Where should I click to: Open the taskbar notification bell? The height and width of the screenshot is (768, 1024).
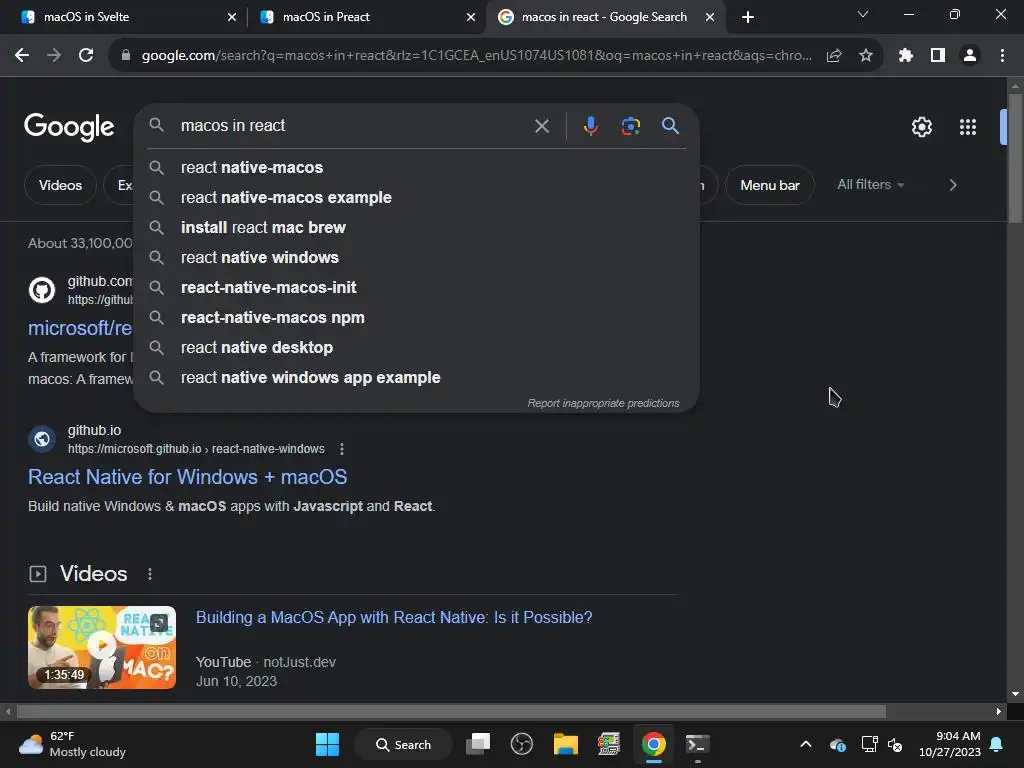[997, 744]
